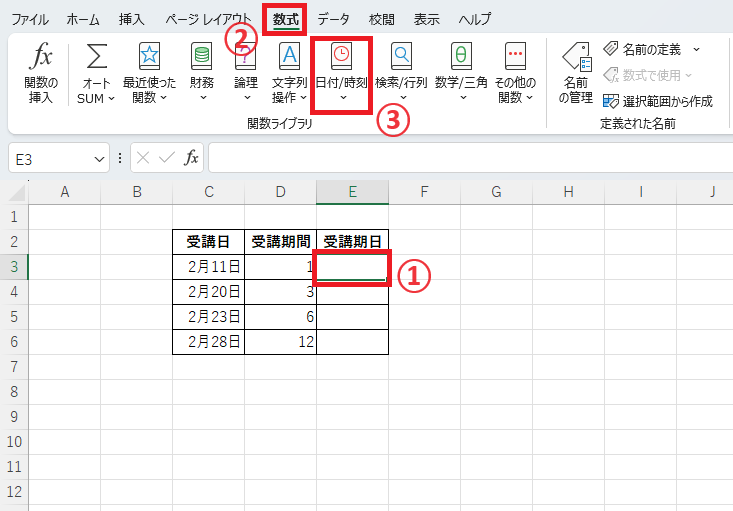Select column C header

[208, 192]
